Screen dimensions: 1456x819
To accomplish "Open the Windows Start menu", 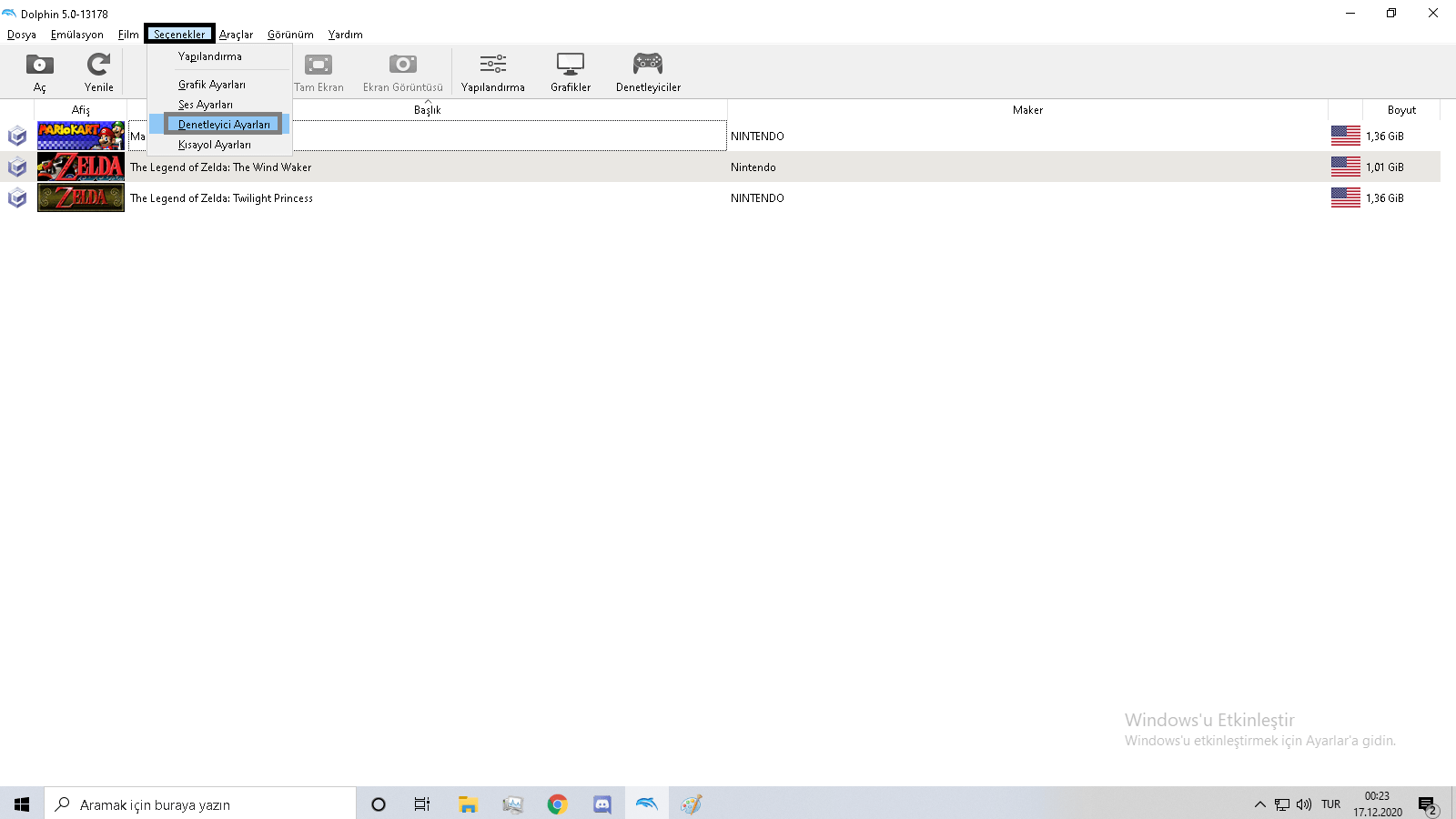I will click(x=22, y=804).
